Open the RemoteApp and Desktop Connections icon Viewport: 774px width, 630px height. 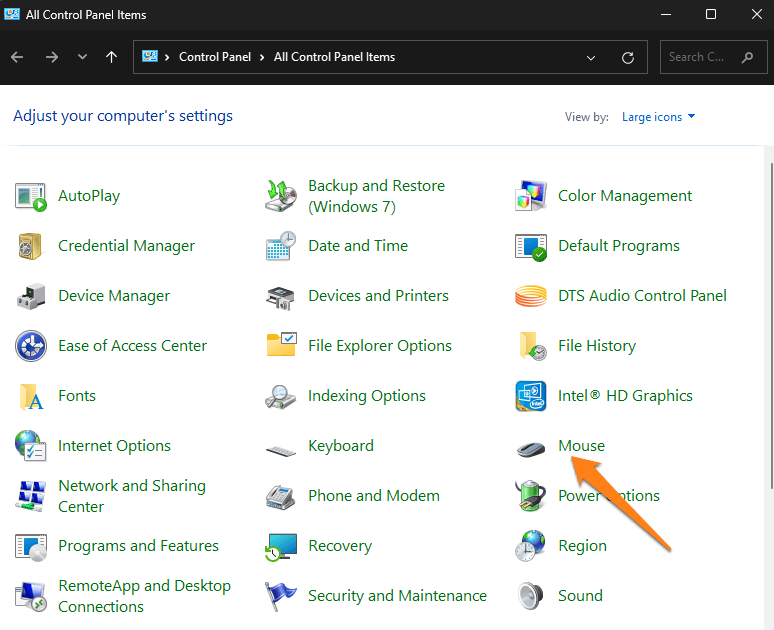tap(31, 597)
